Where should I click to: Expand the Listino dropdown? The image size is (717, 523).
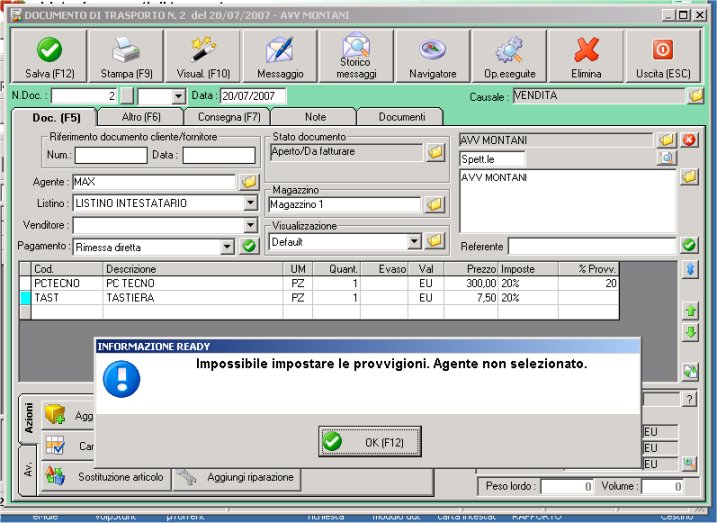[250, 203]
